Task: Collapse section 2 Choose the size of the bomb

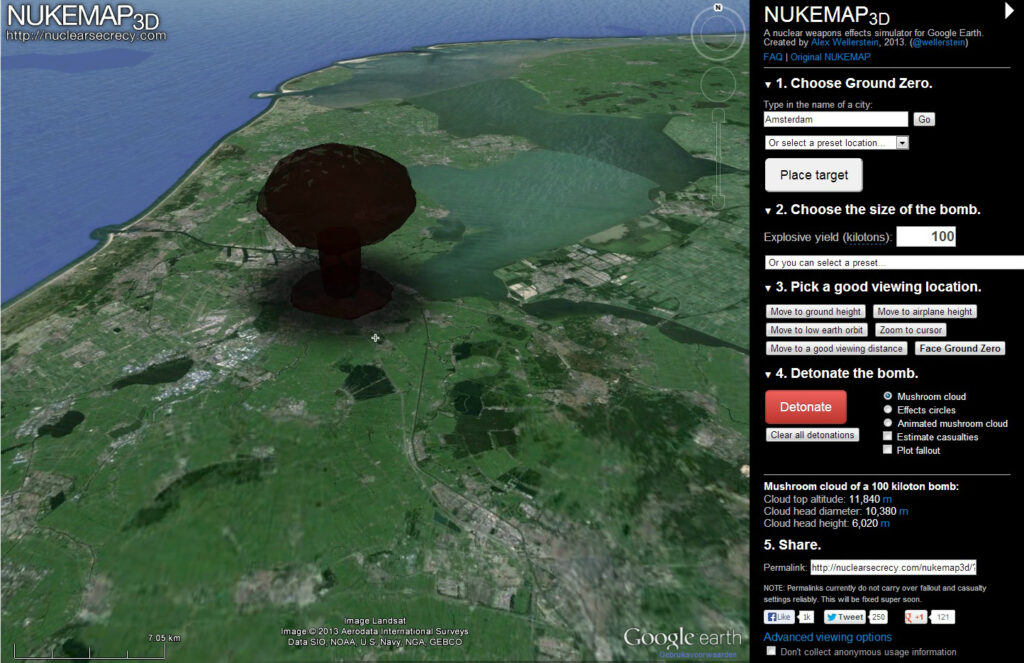Action: tap(768, 211)
